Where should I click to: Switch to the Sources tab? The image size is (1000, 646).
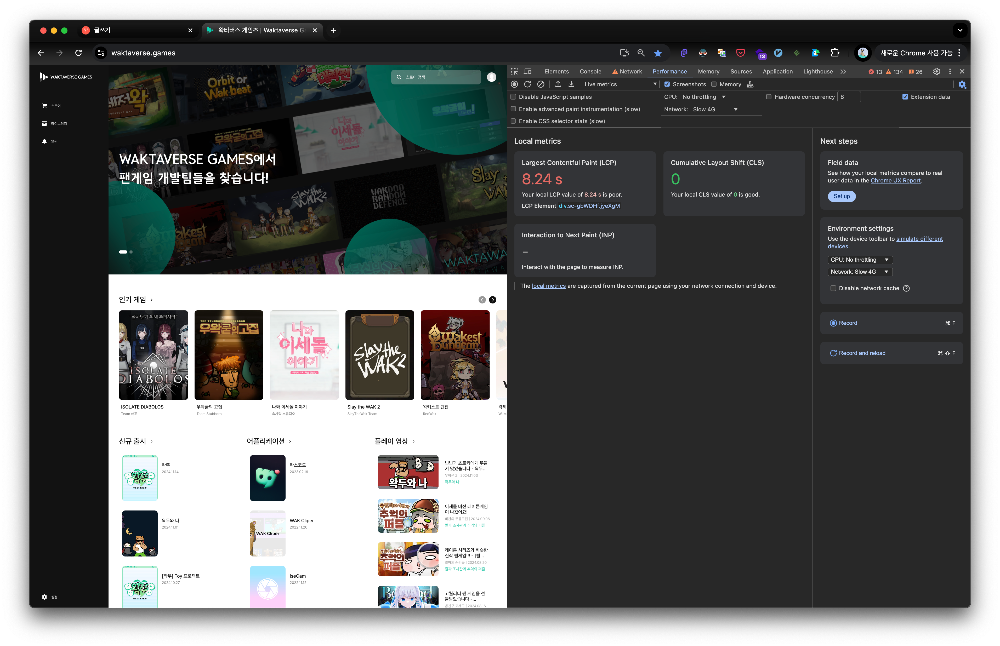pos(741,71)
